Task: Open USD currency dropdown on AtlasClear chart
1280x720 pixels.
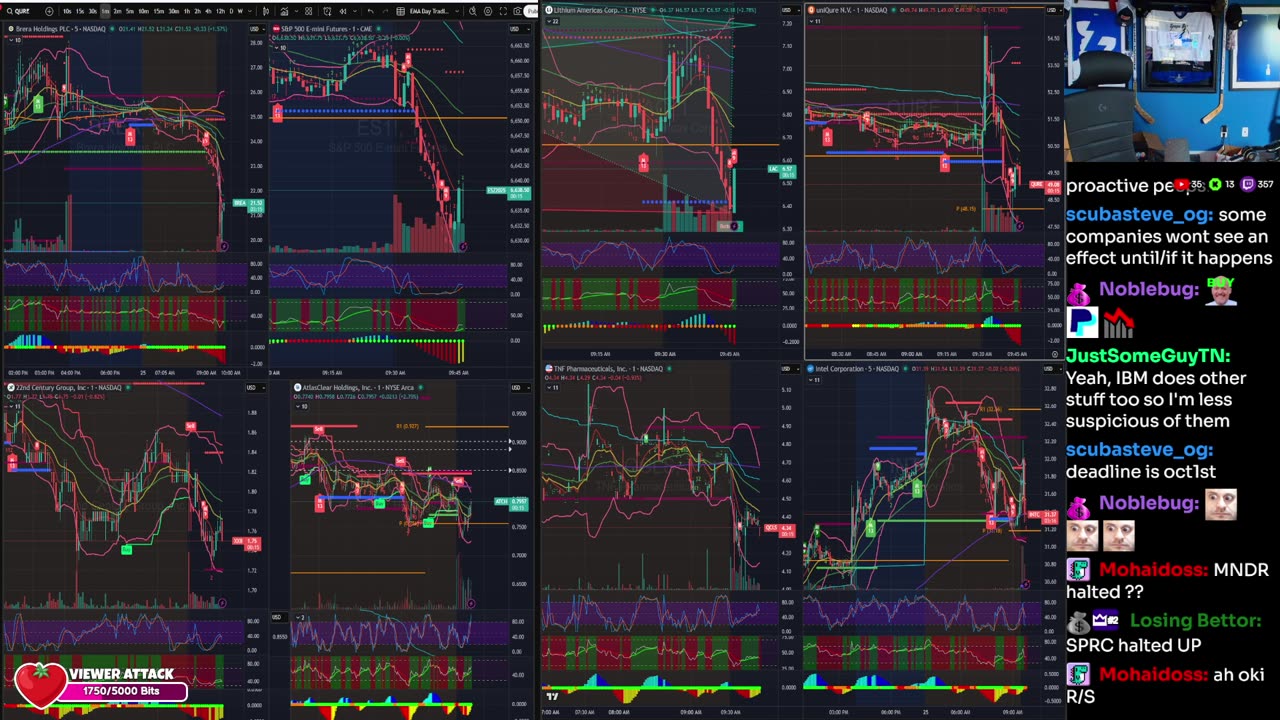Action: [523, 387]
